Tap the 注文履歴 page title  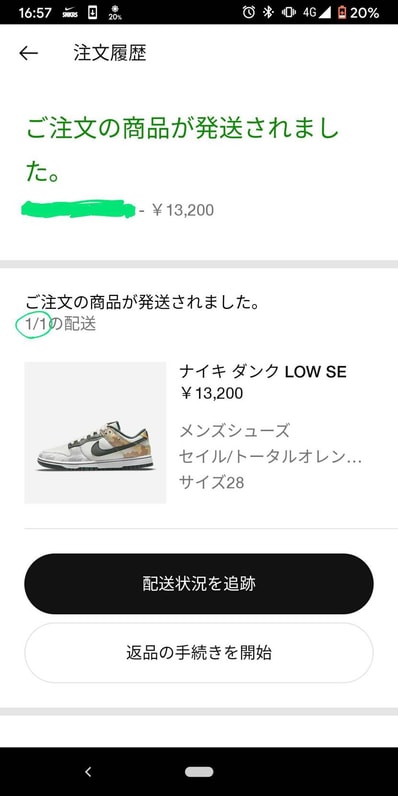point(110,53)
